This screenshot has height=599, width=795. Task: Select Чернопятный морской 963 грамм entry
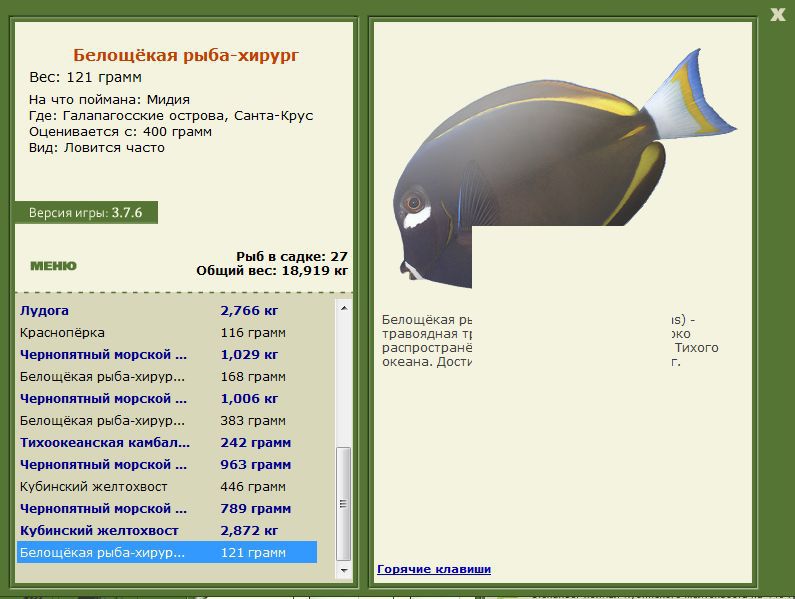click(167, 465)
